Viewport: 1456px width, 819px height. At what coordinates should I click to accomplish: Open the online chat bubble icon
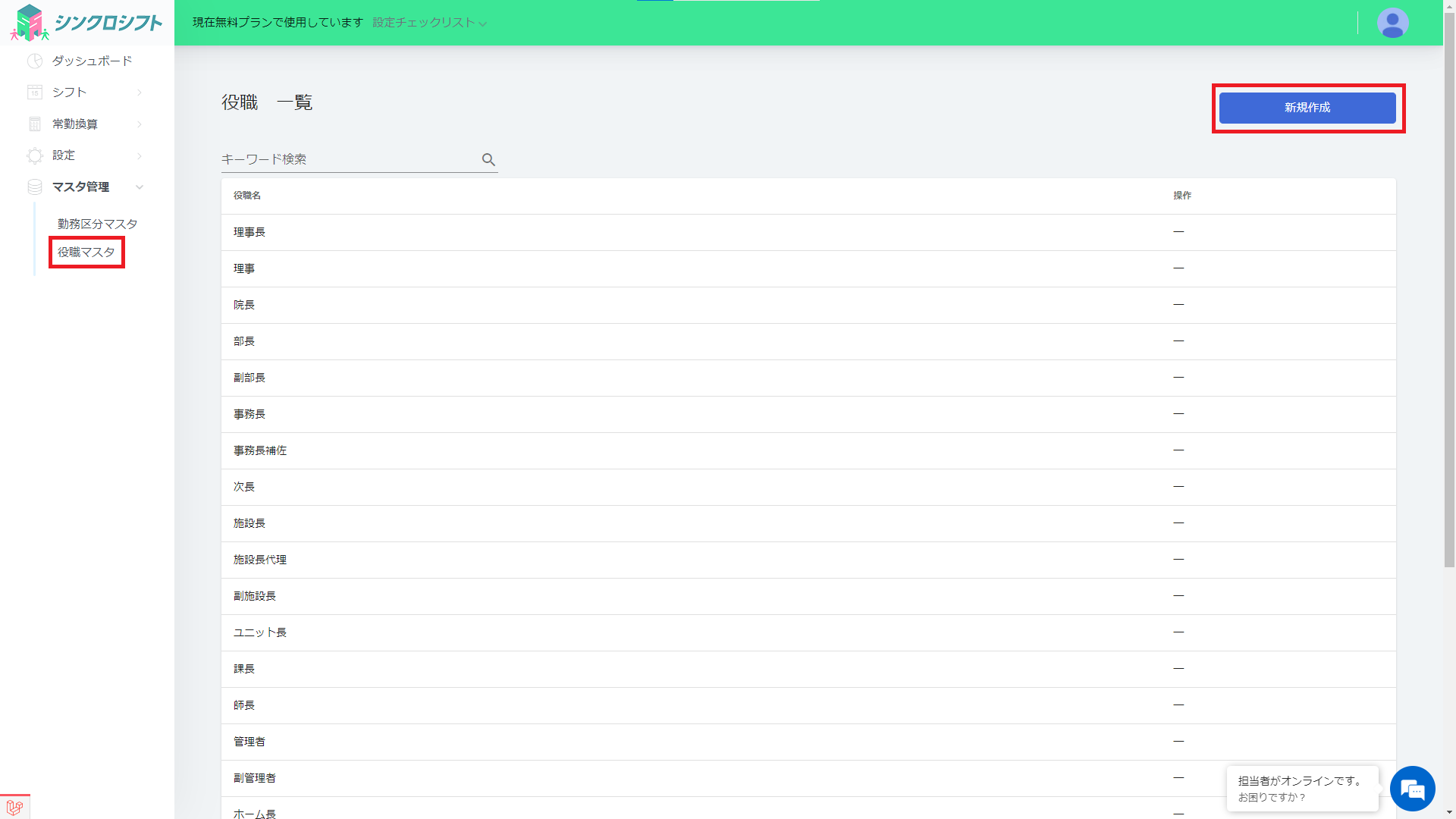click(1412, 789)
